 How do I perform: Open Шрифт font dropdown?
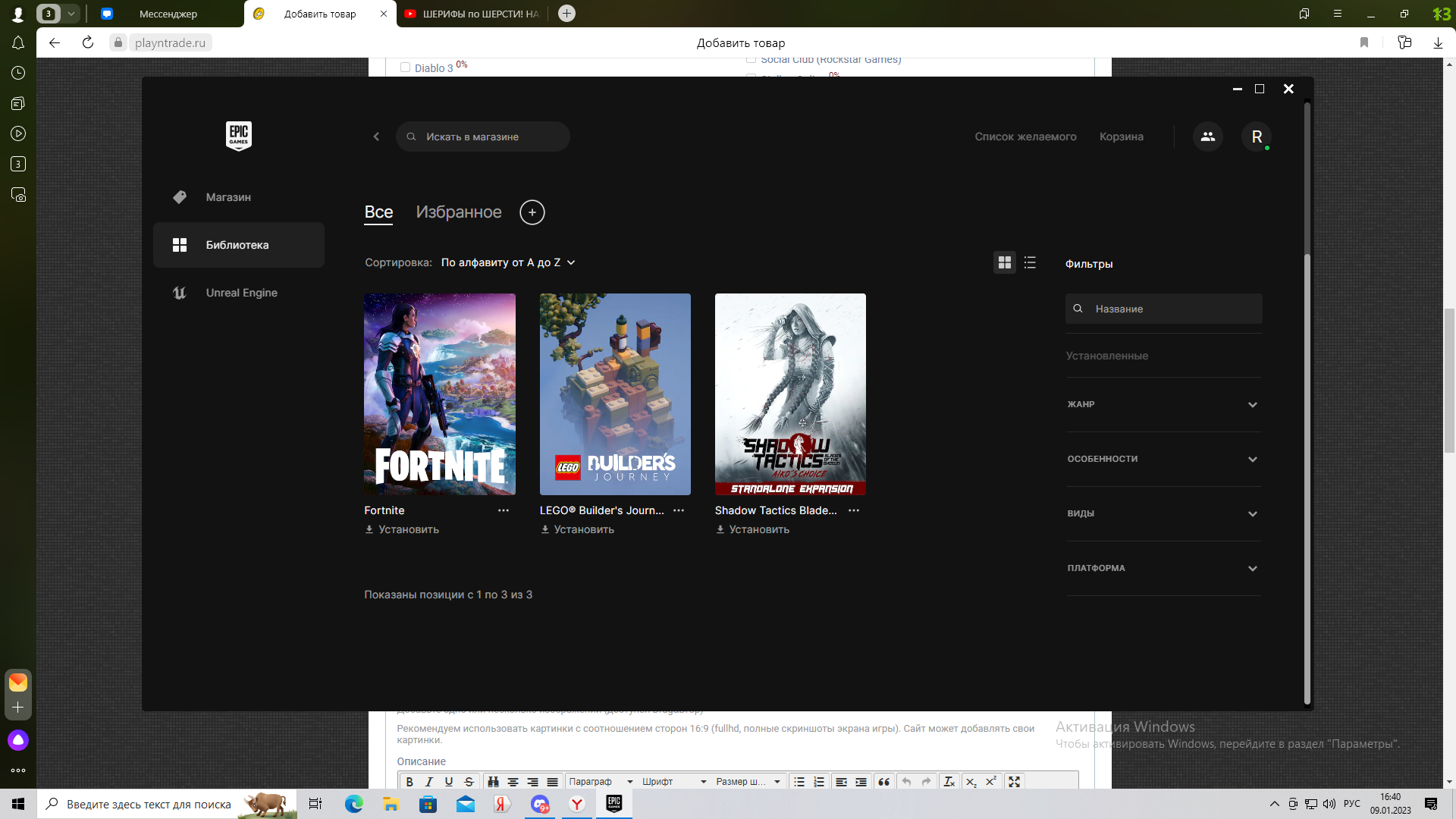tap(673, 782)
